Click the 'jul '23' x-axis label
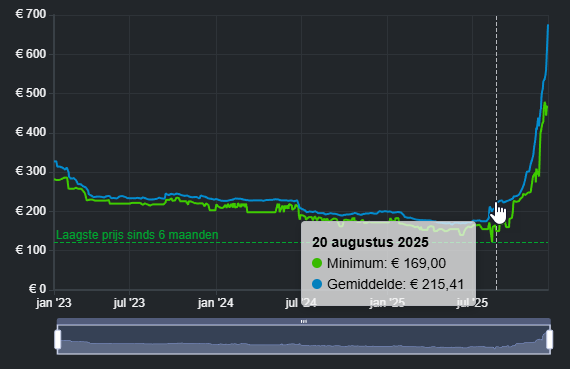This screenshot has width=570, height=369. click(x=129, y=303)
